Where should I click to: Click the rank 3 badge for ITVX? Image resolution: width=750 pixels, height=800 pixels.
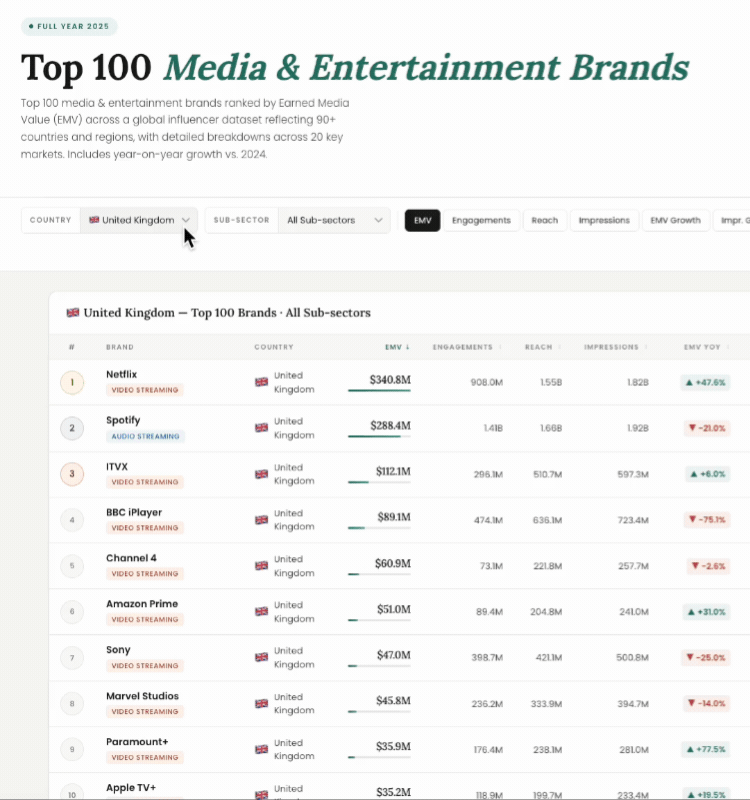point(72,474)
